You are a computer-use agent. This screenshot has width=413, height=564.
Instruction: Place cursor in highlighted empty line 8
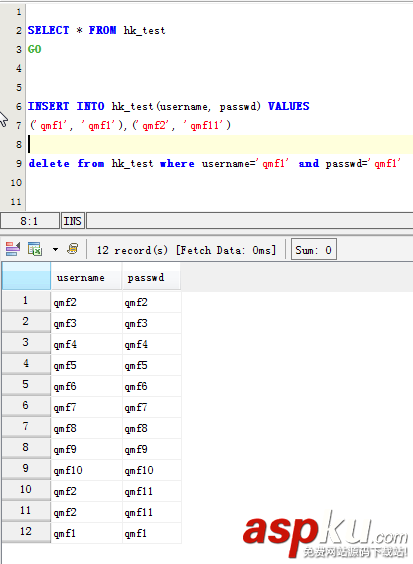[220, 144]
